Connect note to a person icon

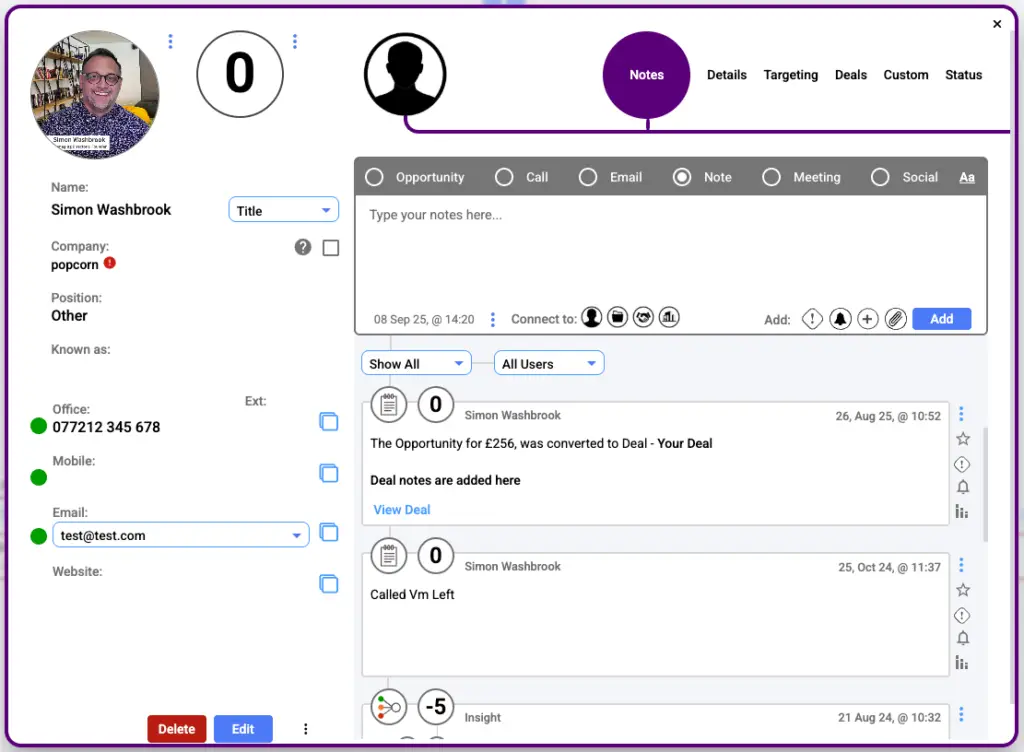click(592, 318)
